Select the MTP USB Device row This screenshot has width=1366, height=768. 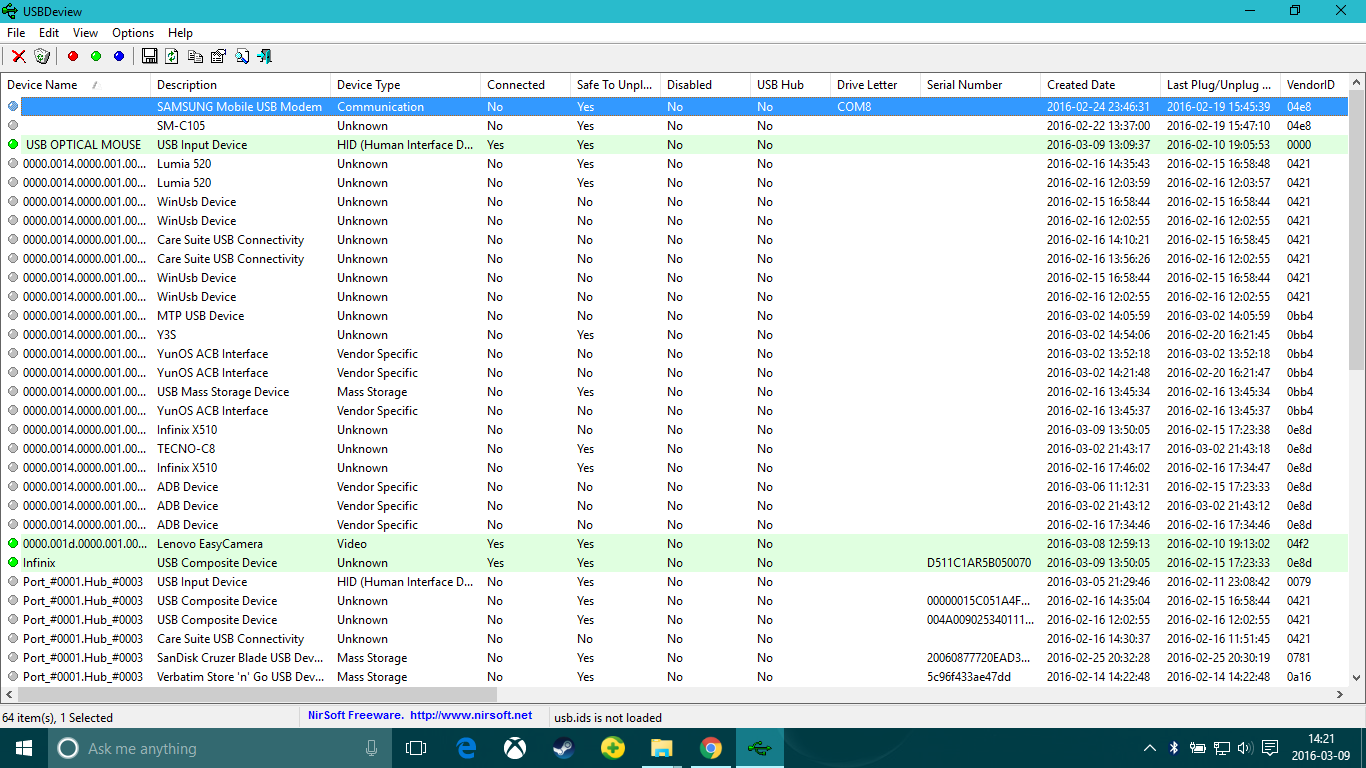point(675,316)
